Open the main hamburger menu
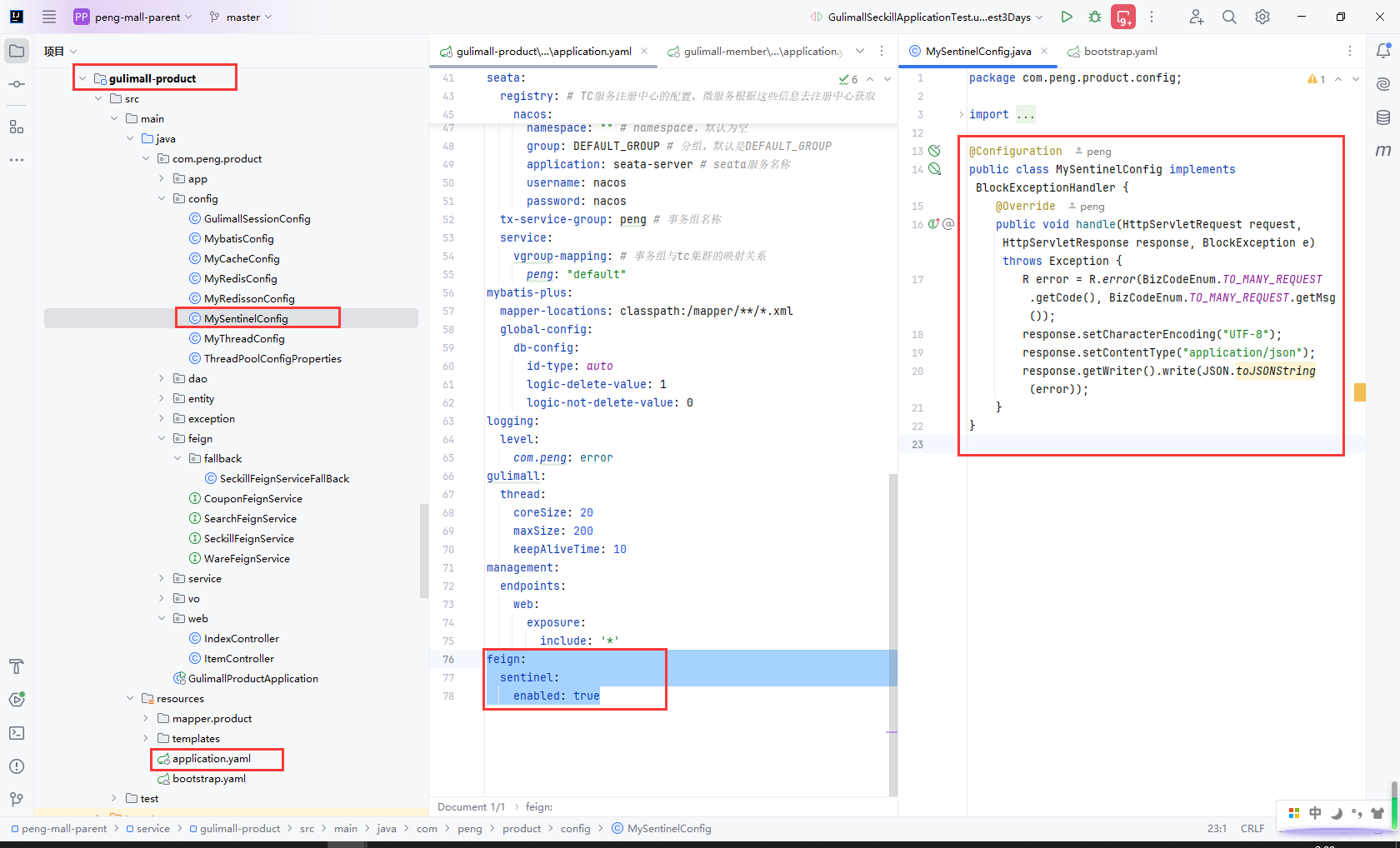 point(49,17)
